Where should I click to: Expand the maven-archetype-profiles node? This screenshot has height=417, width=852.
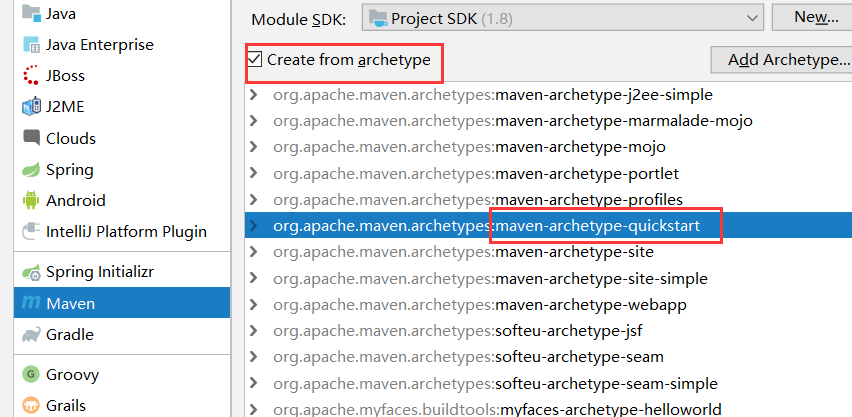coord(253,200)
